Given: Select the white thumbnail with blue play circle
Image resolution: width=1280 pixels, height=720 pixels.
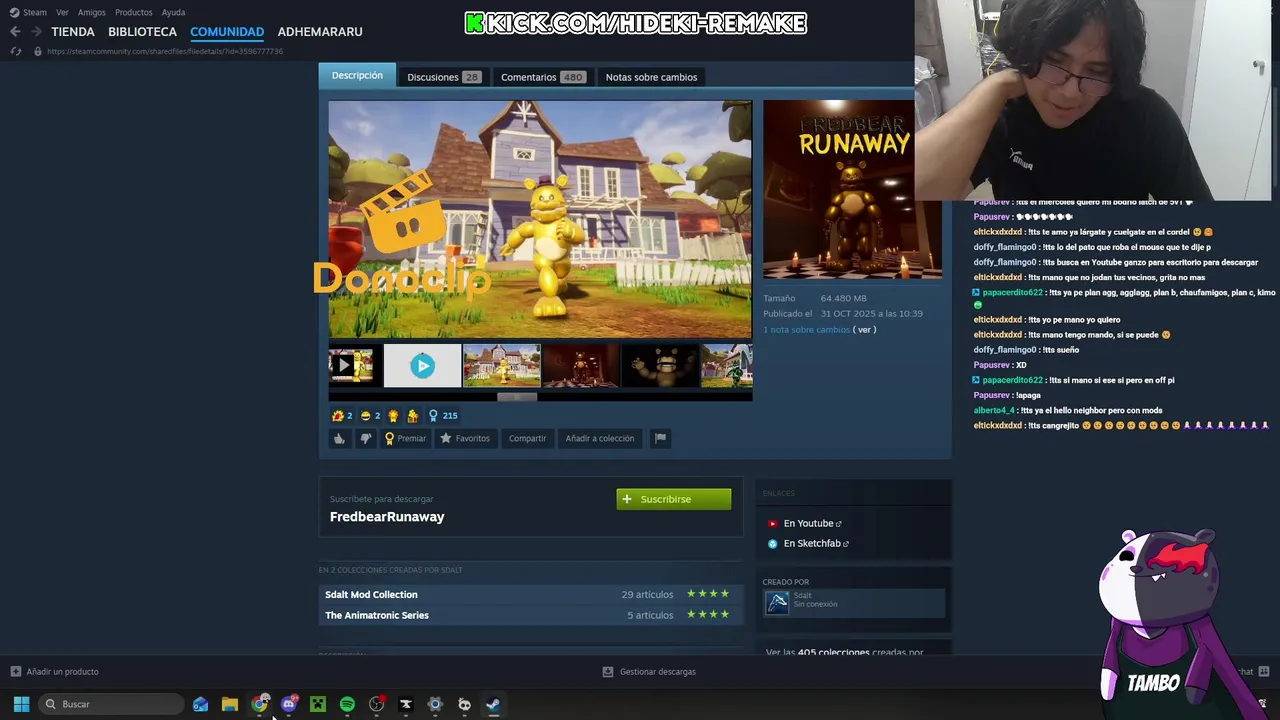Looking at the screenshot, I should point(422,366).
